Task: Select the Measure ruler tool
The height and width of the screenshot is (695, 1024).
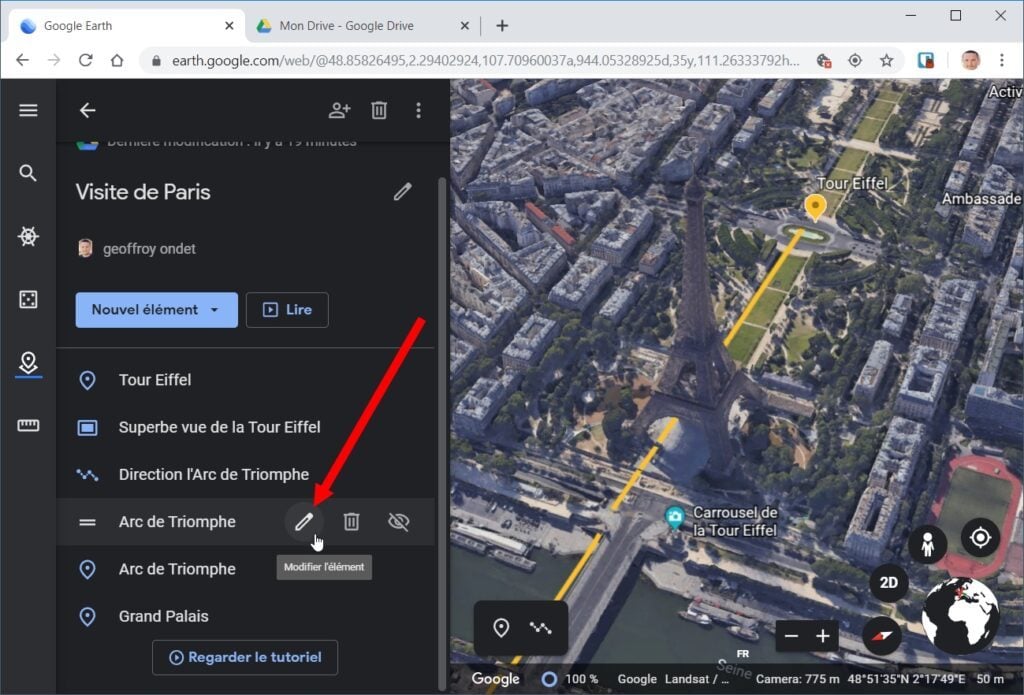Action: [x=28, y=426]
